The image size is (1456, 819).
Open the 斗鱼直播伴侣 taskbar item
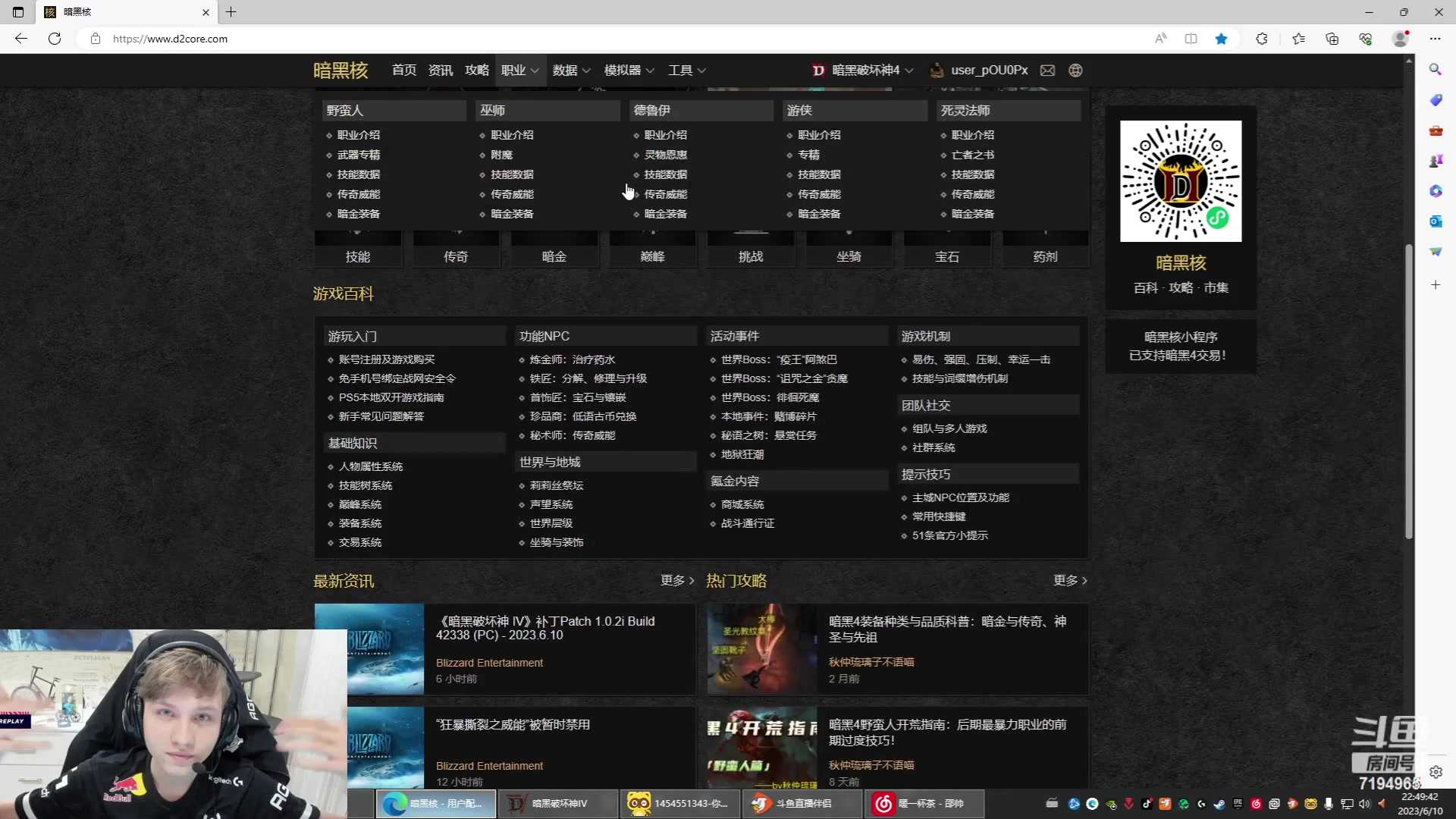(802, 803)
